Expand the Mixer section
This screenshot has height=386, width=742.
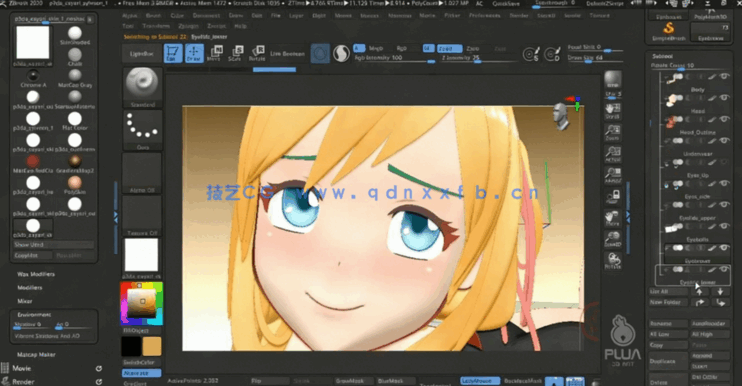point(25,301)
